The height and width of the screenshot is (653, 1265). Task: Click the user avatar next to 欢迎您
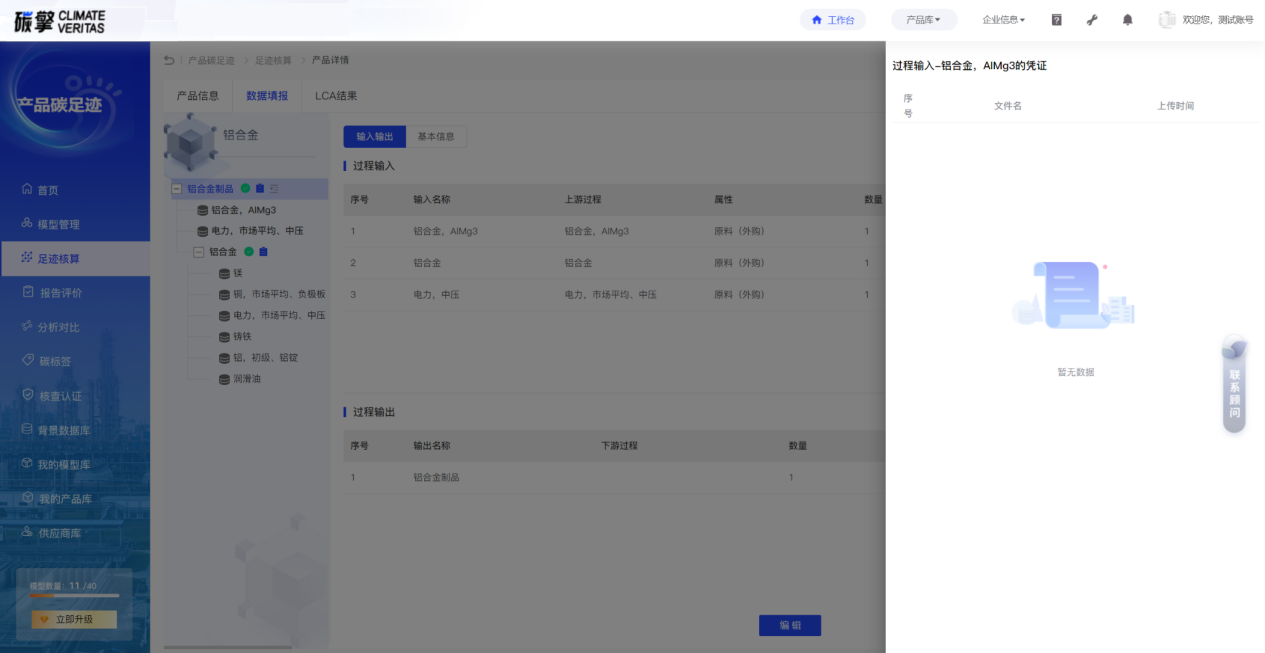tap(1166, 20)
